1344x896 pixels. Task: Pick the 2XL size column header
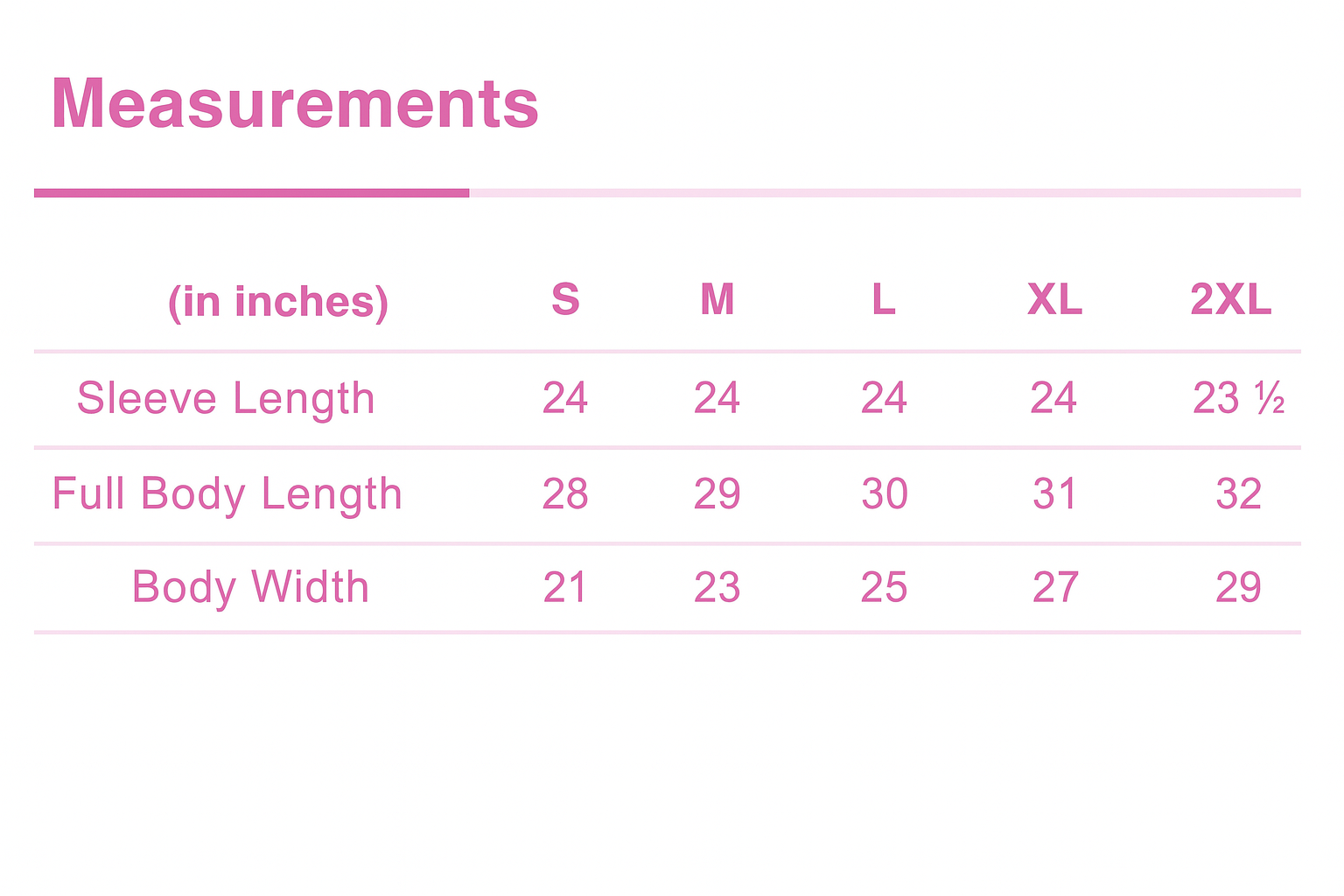(1230, 300)
